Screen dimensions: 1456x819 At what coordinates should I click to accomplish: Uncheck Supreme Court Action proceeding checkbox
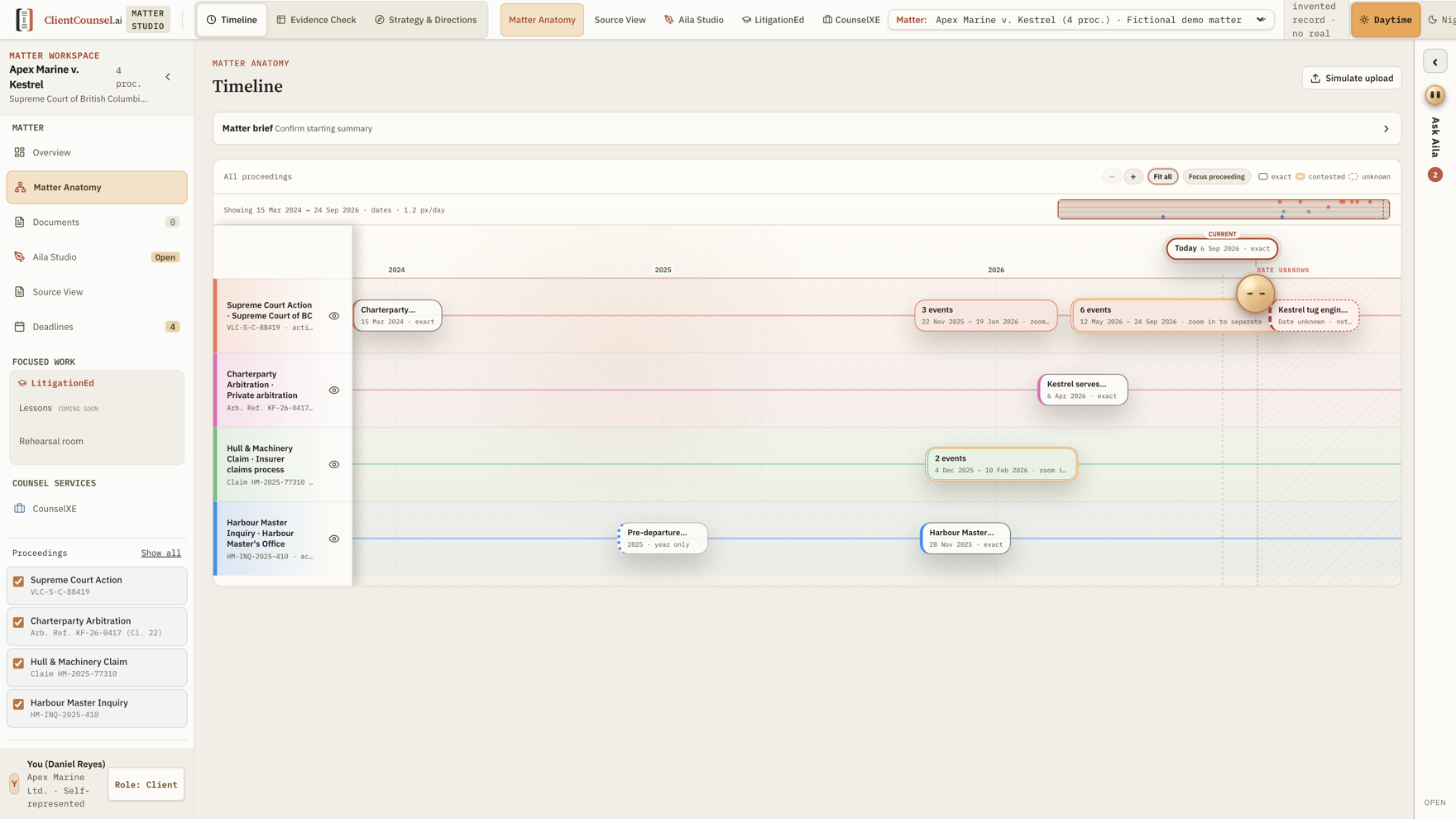[x=18, y=582]
